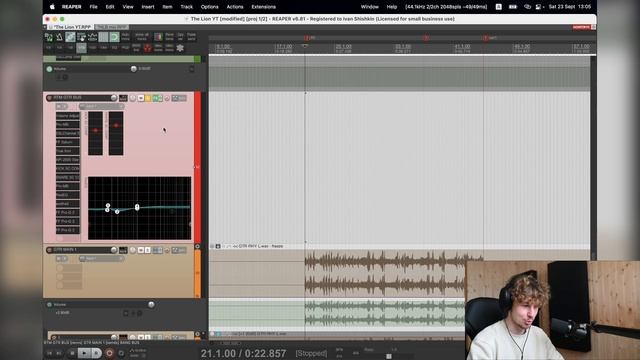Viewport: 640px width, 360px height.
Task: Click the red icon in second toolbar row
Action: 147,48
